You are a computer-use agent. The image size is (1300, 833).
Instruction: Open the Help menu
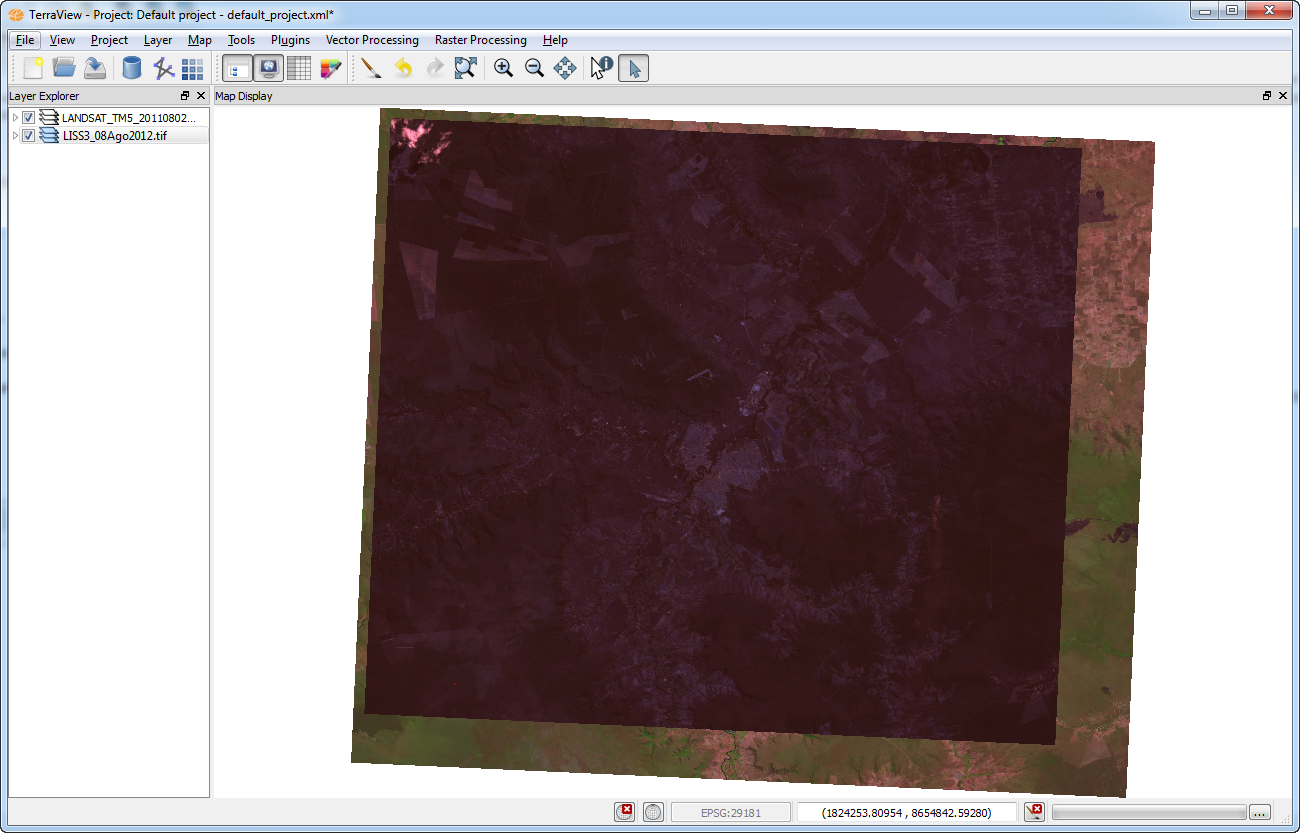[555, 40]
